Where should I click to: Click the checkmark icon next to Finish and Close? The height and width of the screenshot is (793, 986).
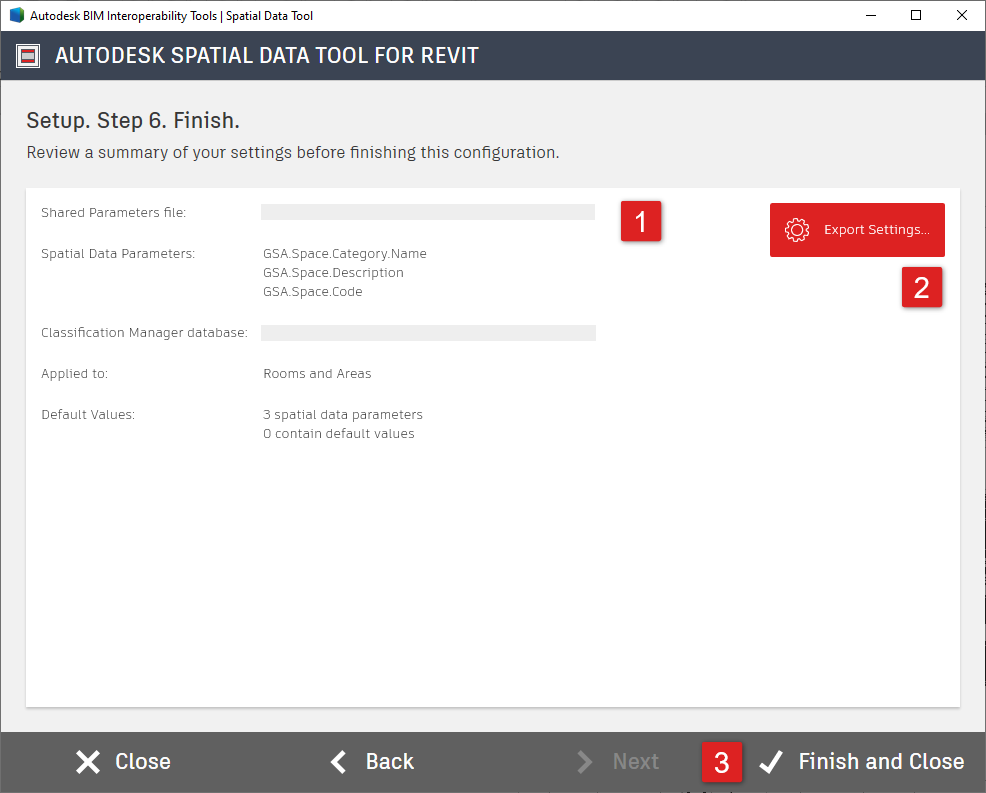click(x=771, y=761)
